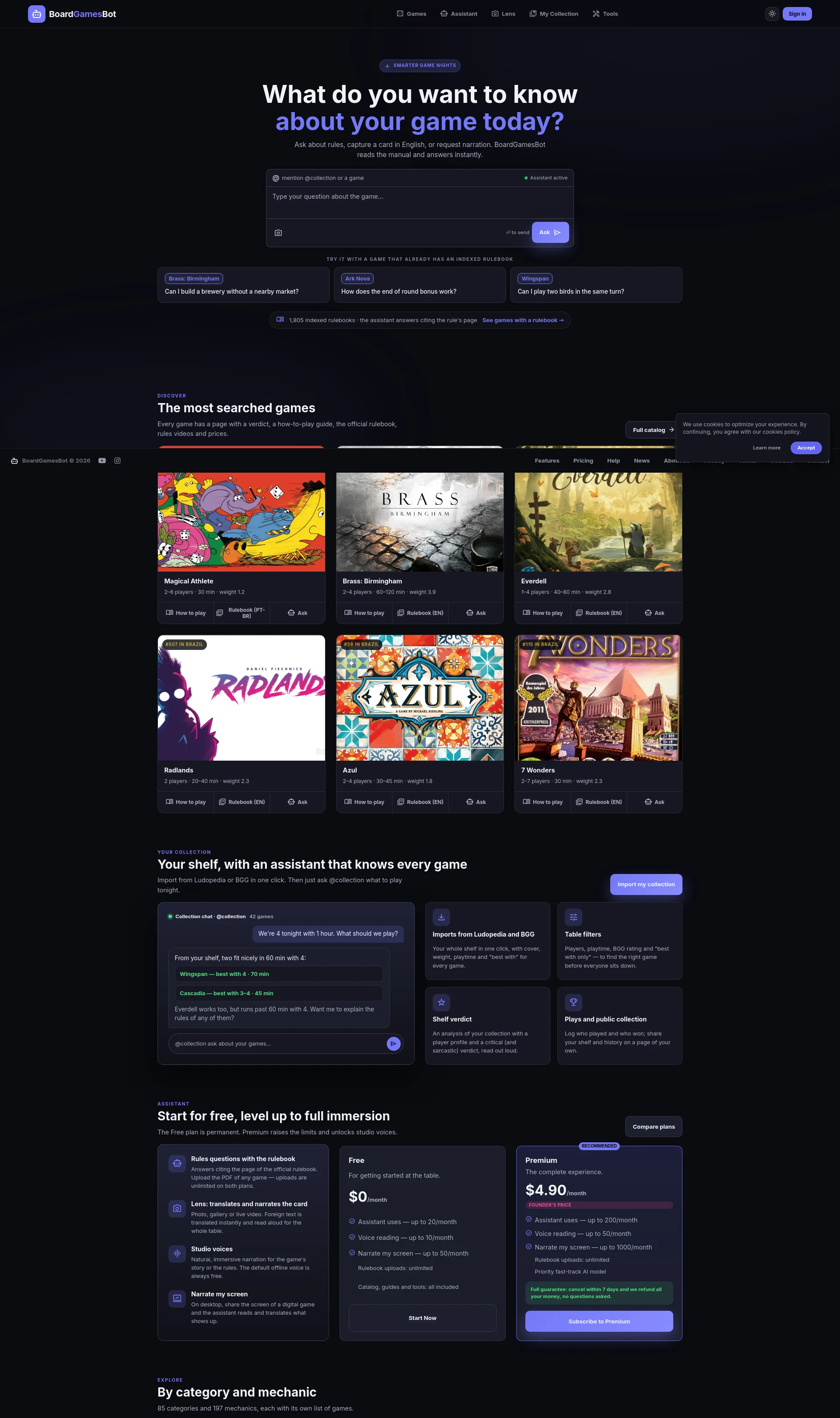Click the Rulebook (EN) icon on 7 Wonders
840x1418 pixels.
[579, 802]
